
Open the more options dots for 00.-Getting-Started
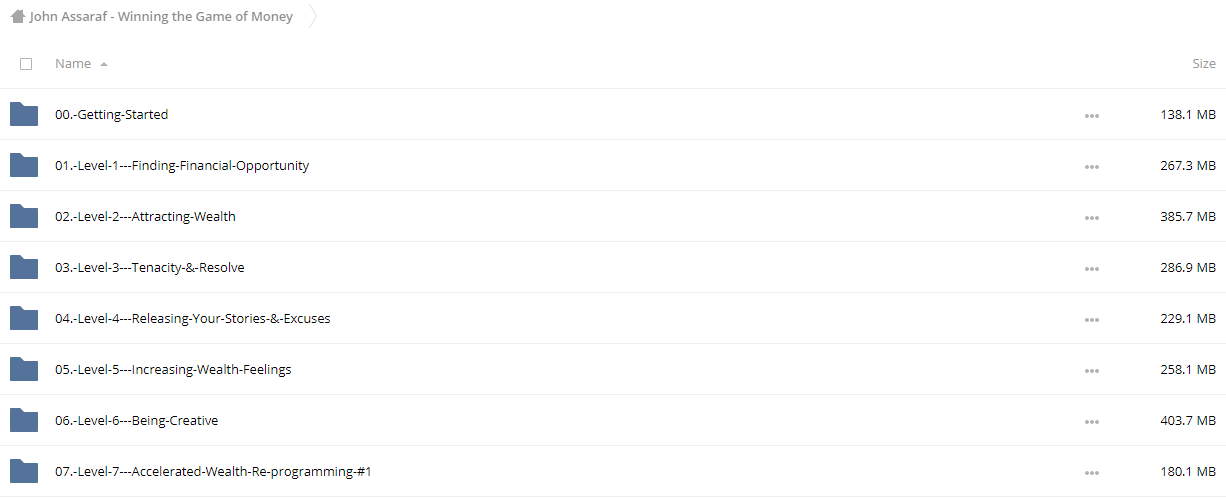(x=1091, y=115)
